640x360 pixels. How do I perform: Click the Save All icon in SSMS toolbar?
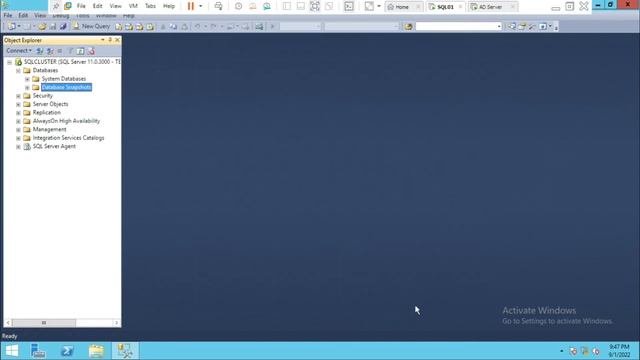(x=63, y=27)
